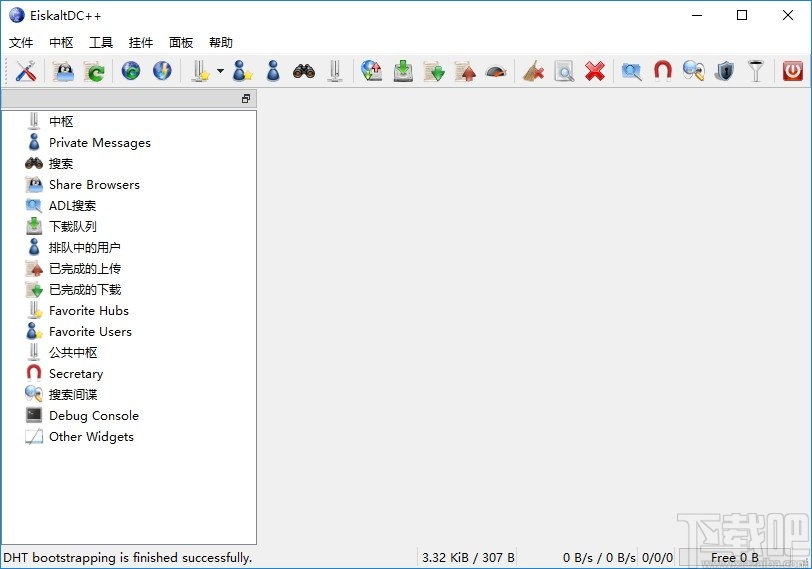812x569 pixels.
Task: Open search via binoculars toolbar icon
Action: 304,71
